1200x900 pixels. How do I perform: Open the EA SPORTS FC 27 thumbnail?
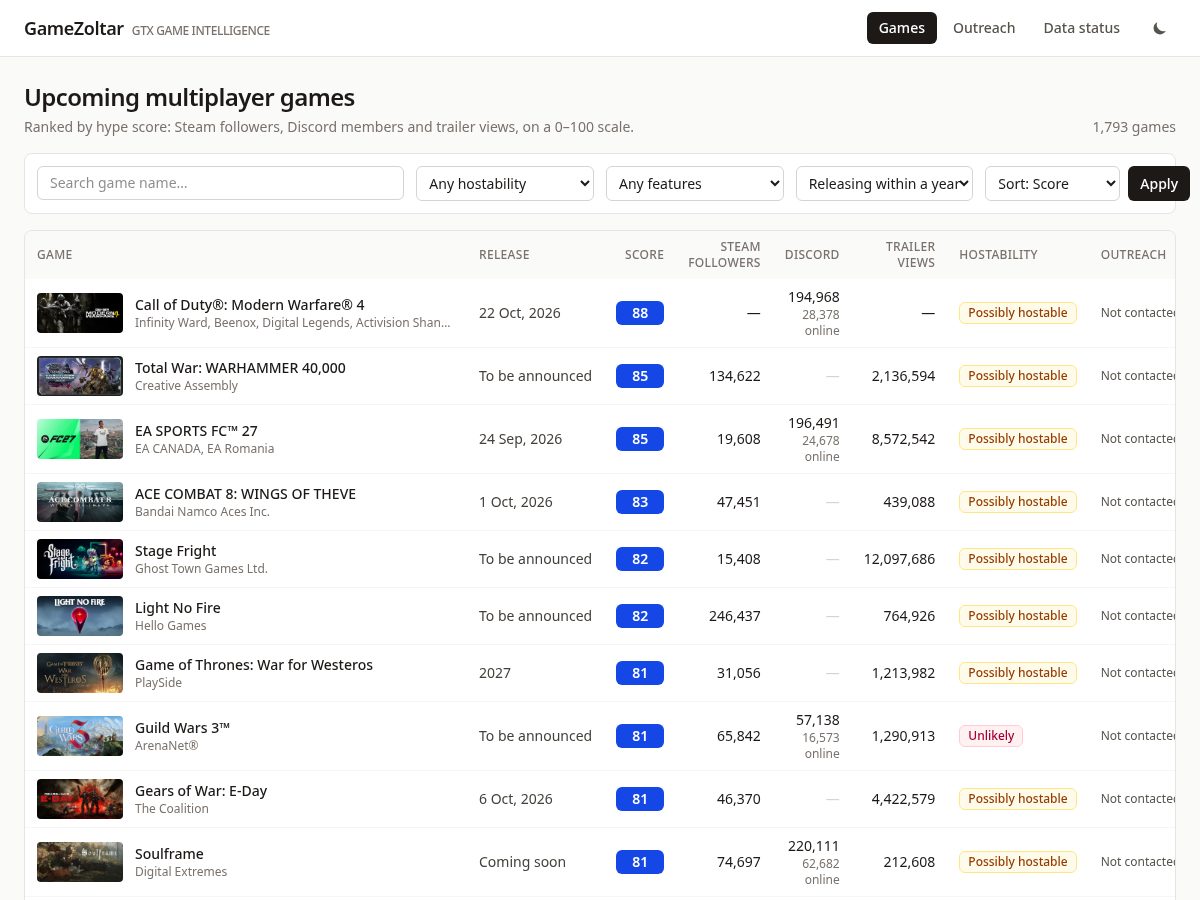[80, 439]
